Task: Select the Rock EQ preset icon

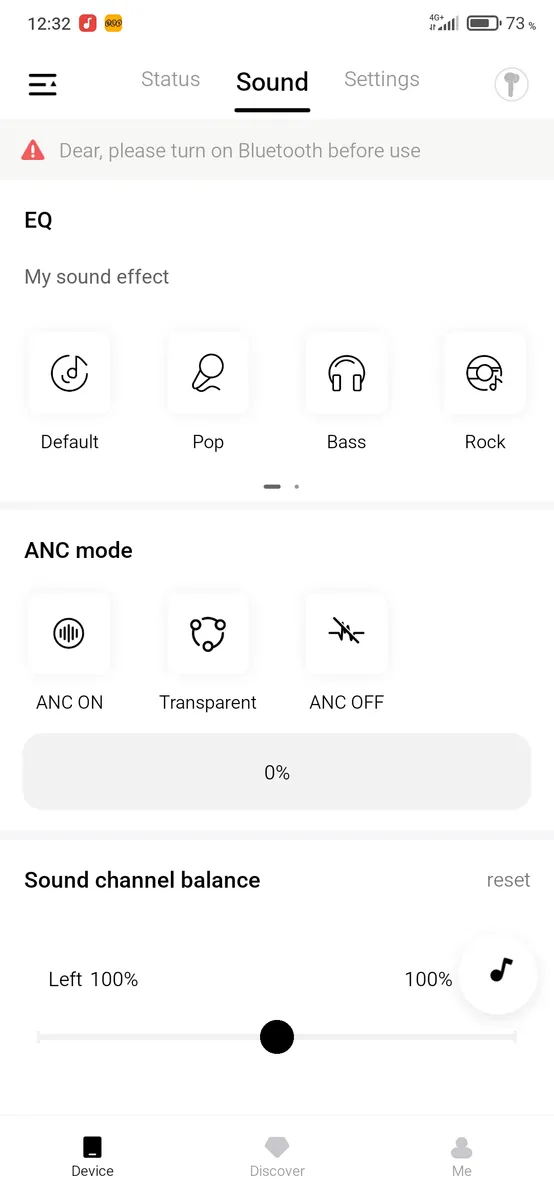Action: 485,374
